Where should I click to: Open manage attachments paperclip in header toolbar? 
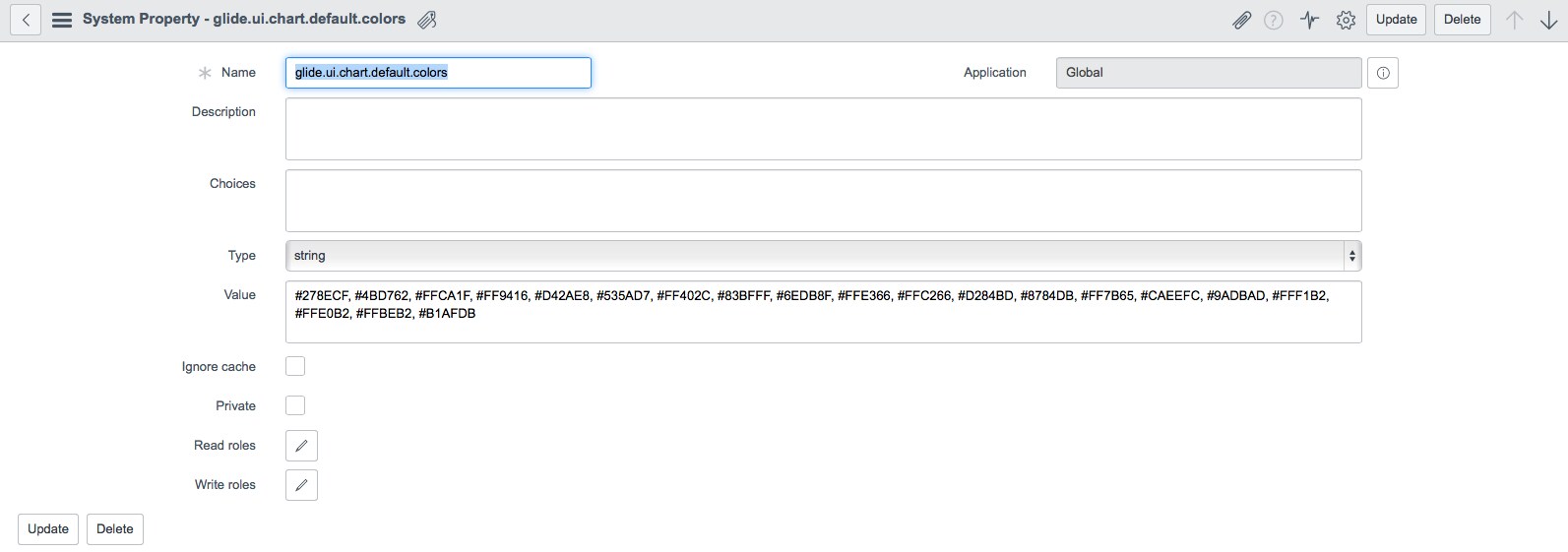[x=1242, y=20]
